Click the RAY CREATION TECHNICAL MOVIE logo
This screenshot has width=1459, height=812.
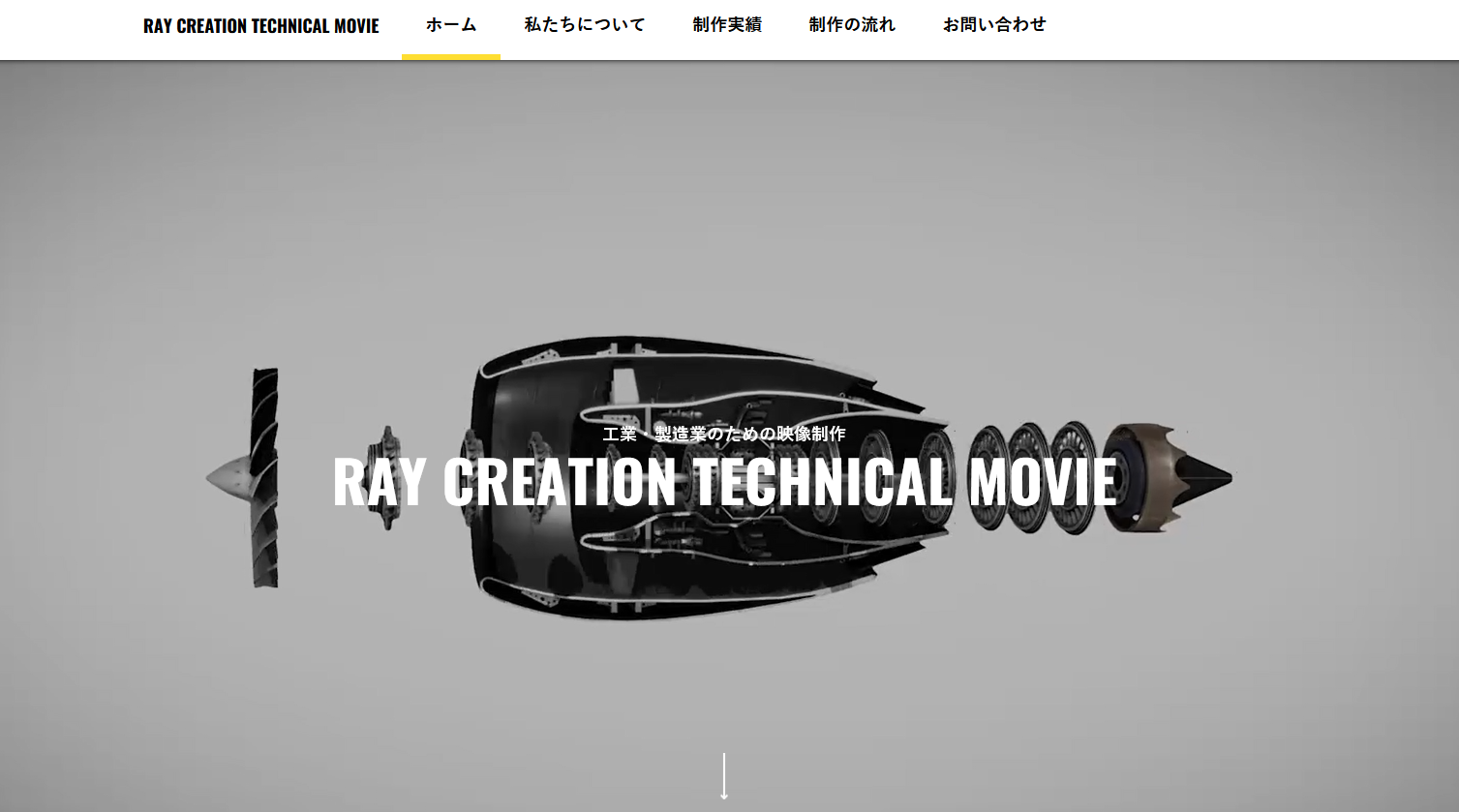point(260,25)
